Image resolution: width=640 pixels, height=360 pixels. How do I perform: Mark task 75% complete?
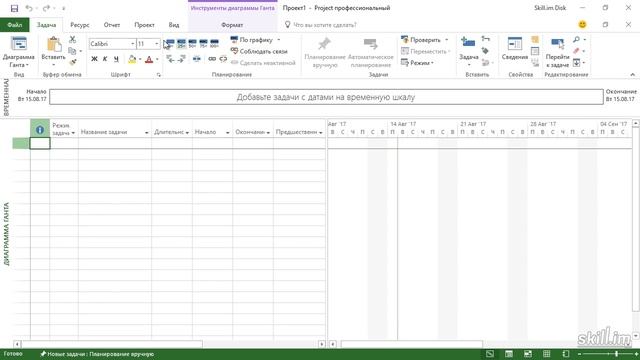[x=203, y=43]
